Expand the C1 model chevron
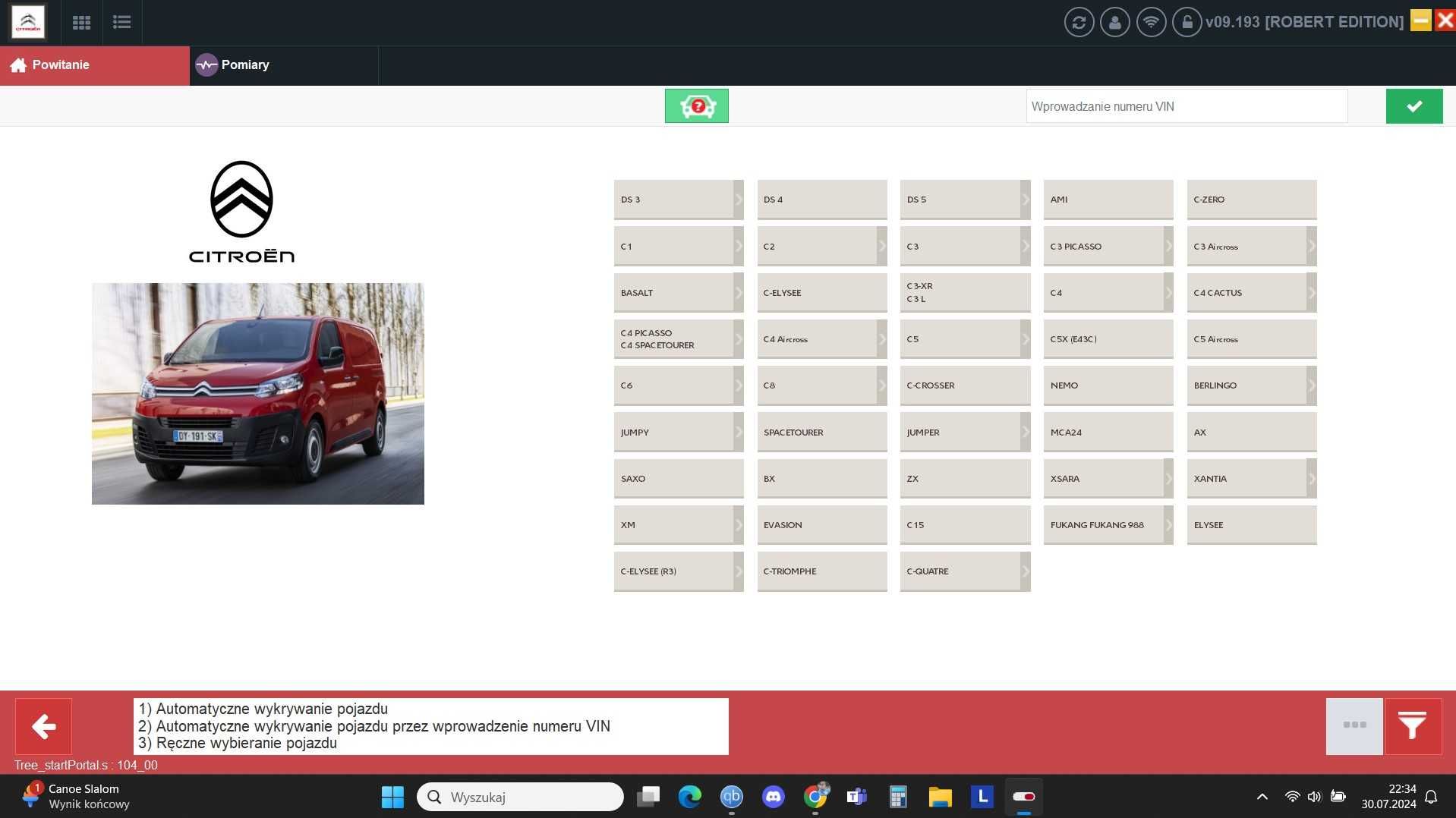 pyautogui.click(x=739, y=246)
